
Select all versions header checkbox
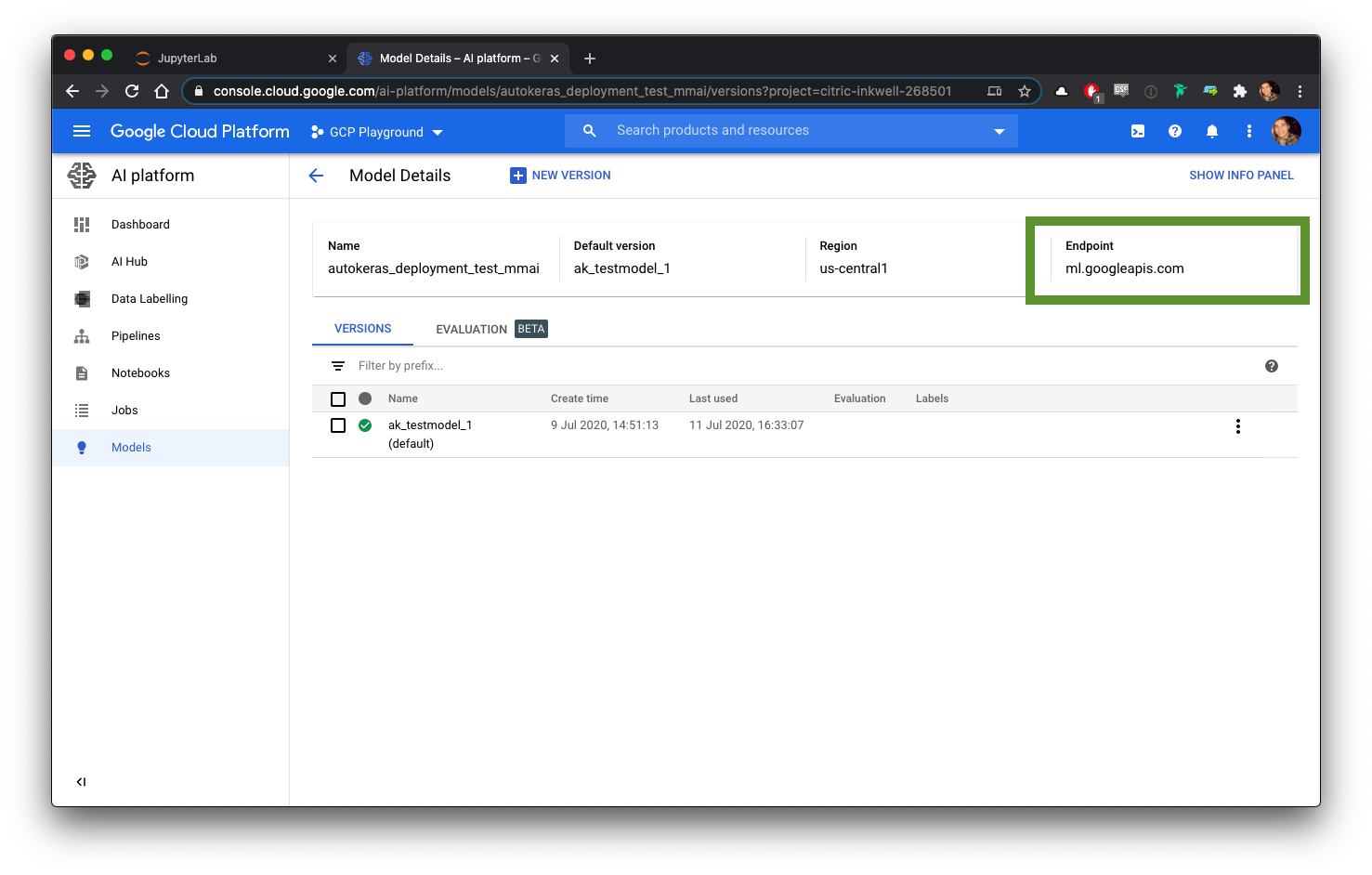pyautogui.click(x=338, y=399)
